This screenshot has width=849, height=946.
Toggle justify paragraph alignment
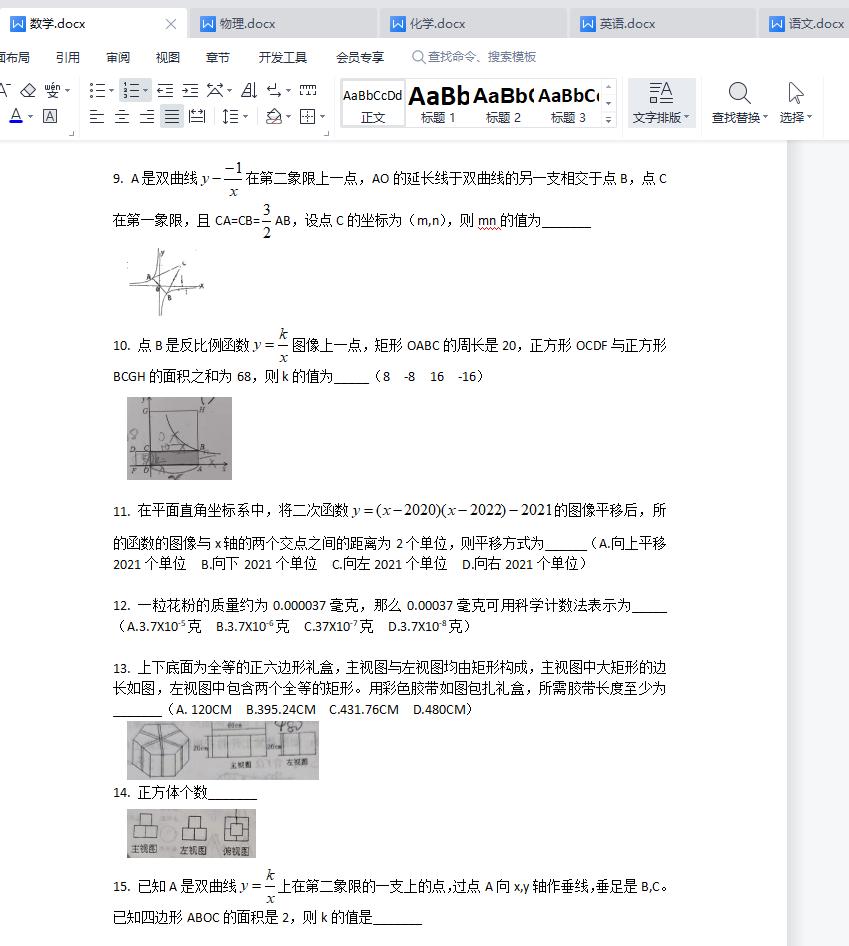coord(170,117)
